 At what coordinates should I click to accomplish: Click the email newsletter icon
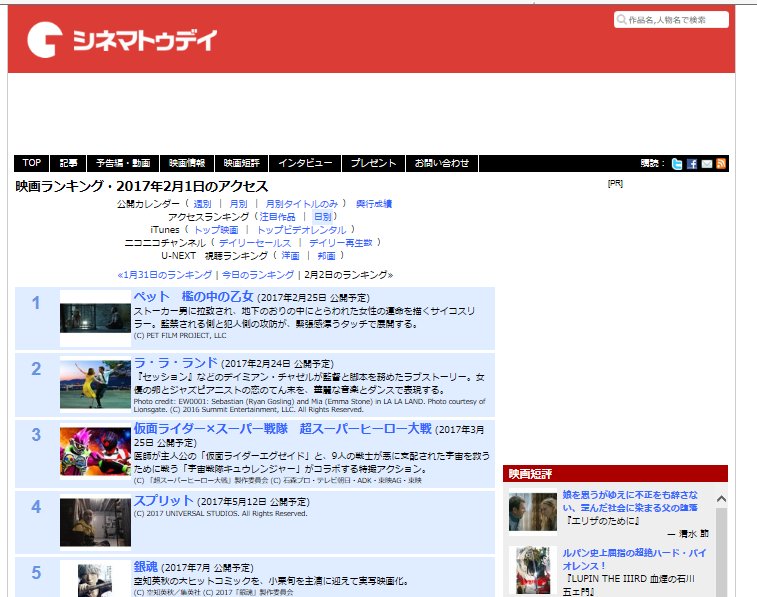[707, 164]
